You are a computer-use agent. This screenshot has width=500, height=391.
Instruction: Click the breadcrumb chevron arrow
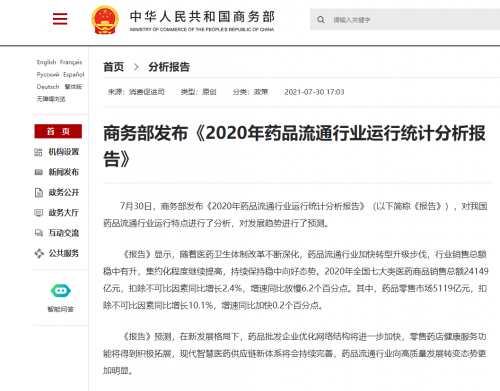(136, 67)
